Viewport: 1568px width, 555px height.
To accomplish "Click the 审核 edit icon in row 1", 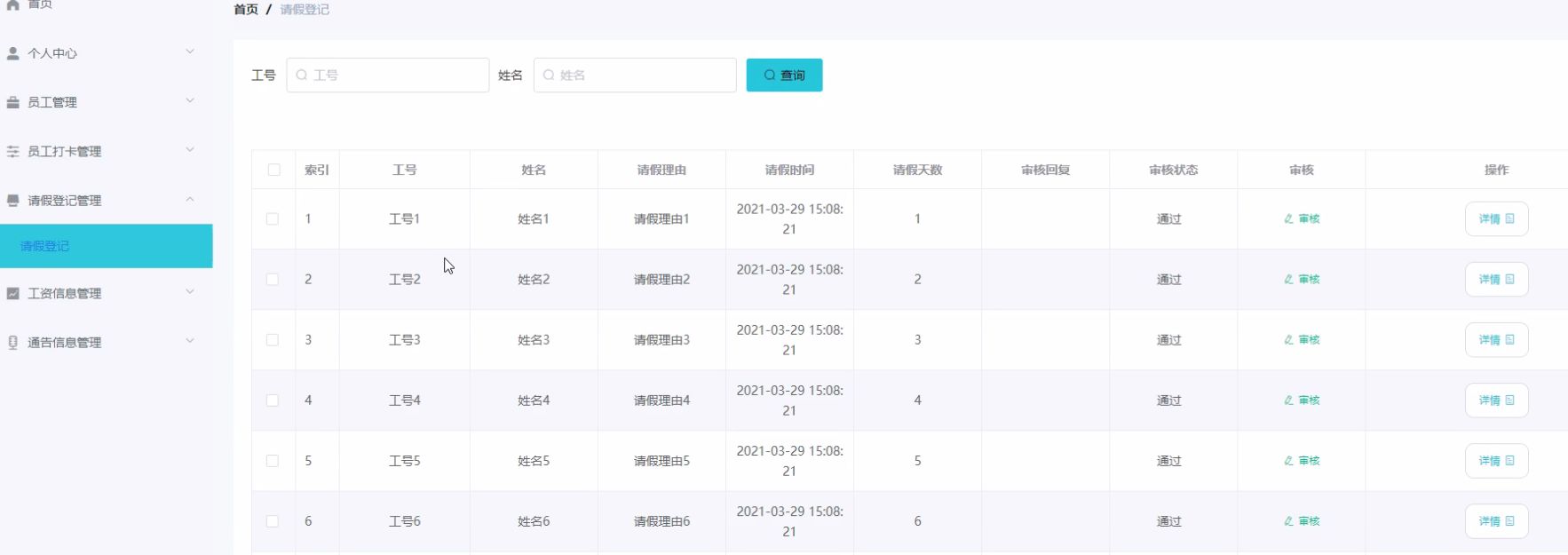I will coord(1288,218).
